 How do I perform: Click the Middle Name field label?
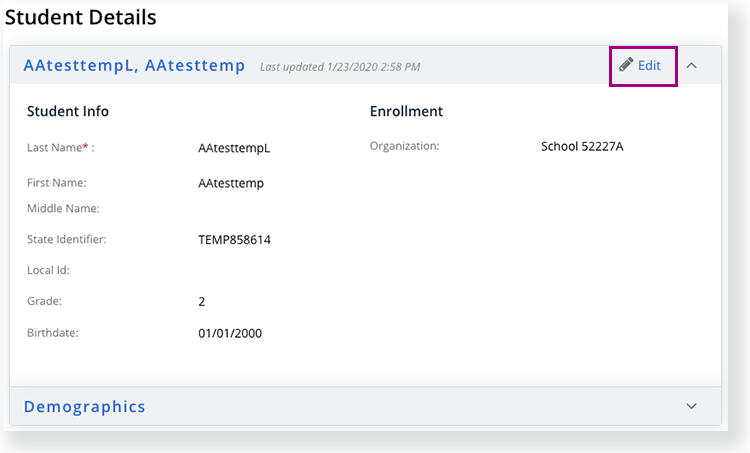pos(63,209)
